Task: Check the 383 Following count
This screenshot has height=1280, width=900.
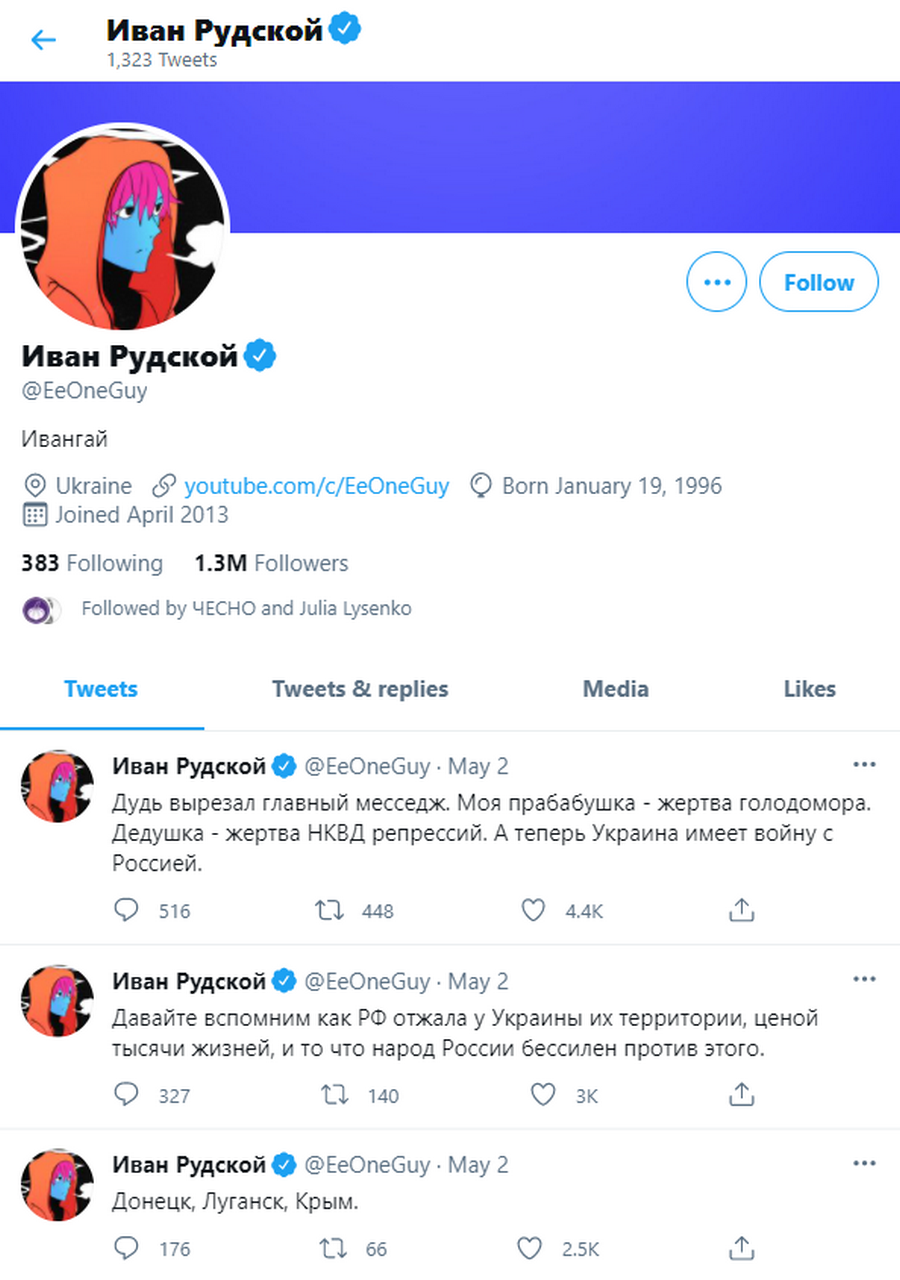Action: point(92,563)
